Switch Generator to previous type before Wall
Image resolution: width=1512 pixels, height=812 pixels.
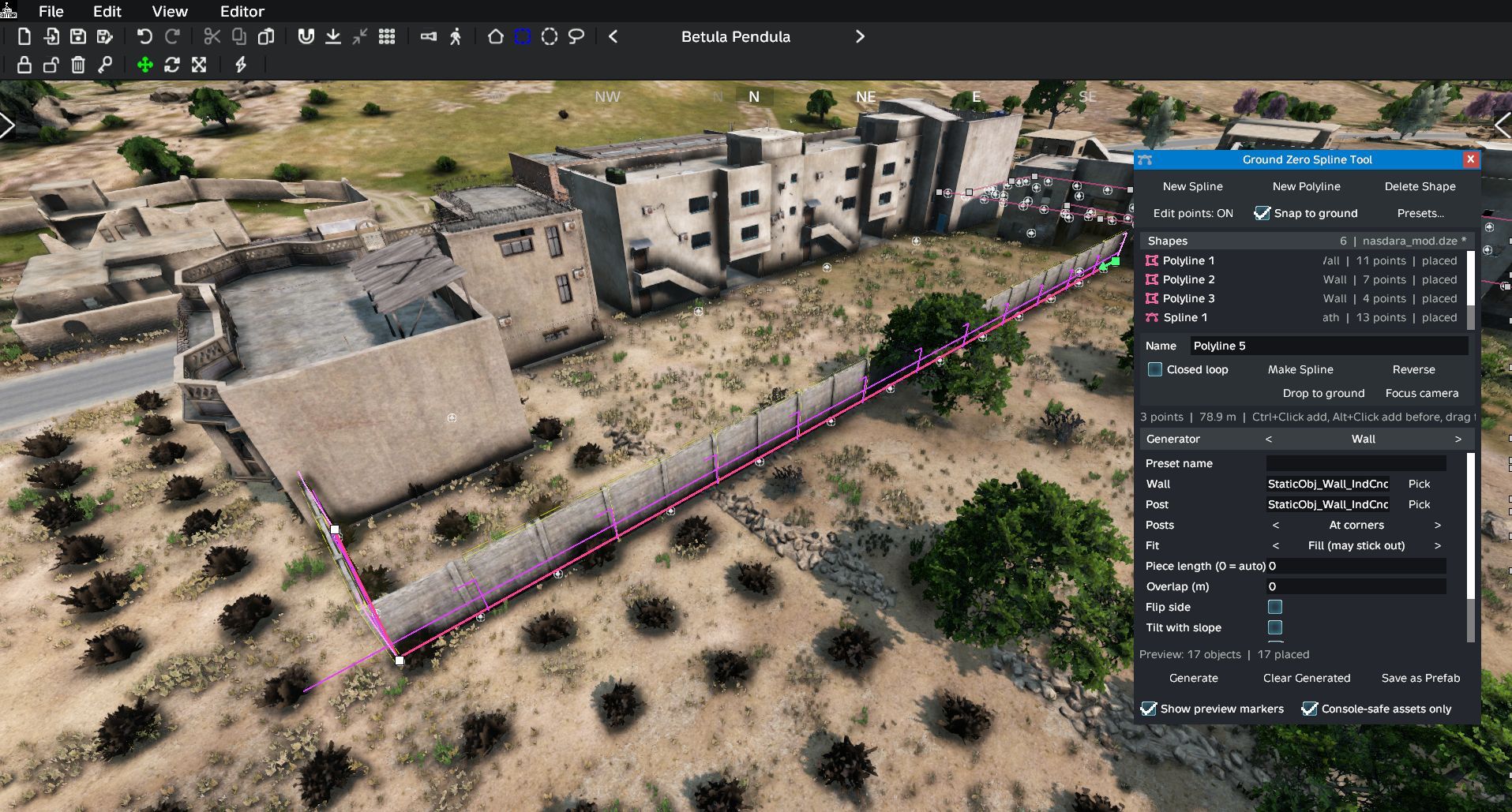(x=1269, y=439)
